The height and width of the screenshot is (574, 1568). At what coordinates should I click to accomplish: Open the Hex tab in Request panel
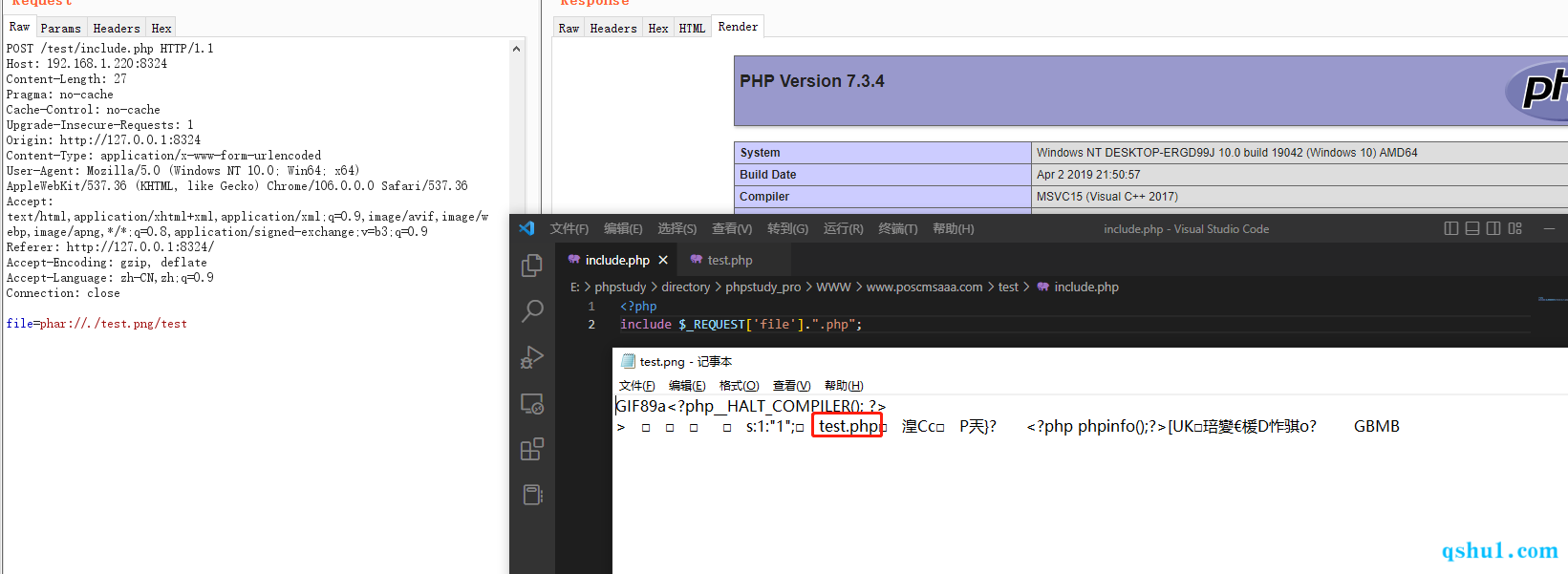[x=161, y=28]
